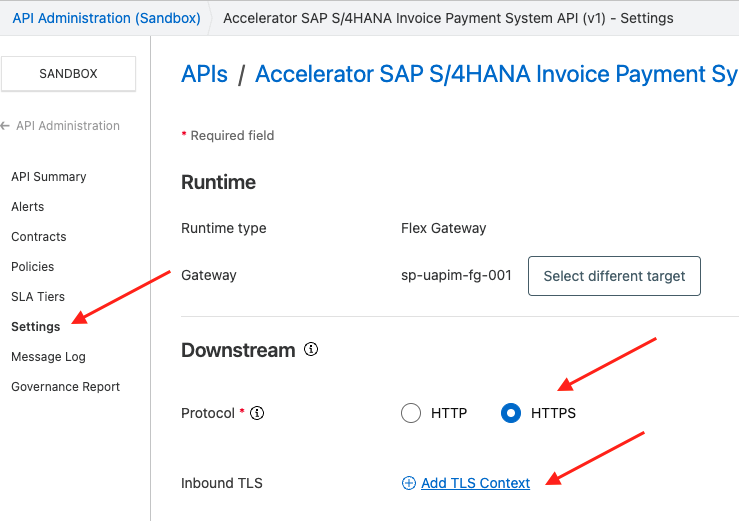Click the Inbound TLS label
This screenshot has width=739, height=521.
222,483
